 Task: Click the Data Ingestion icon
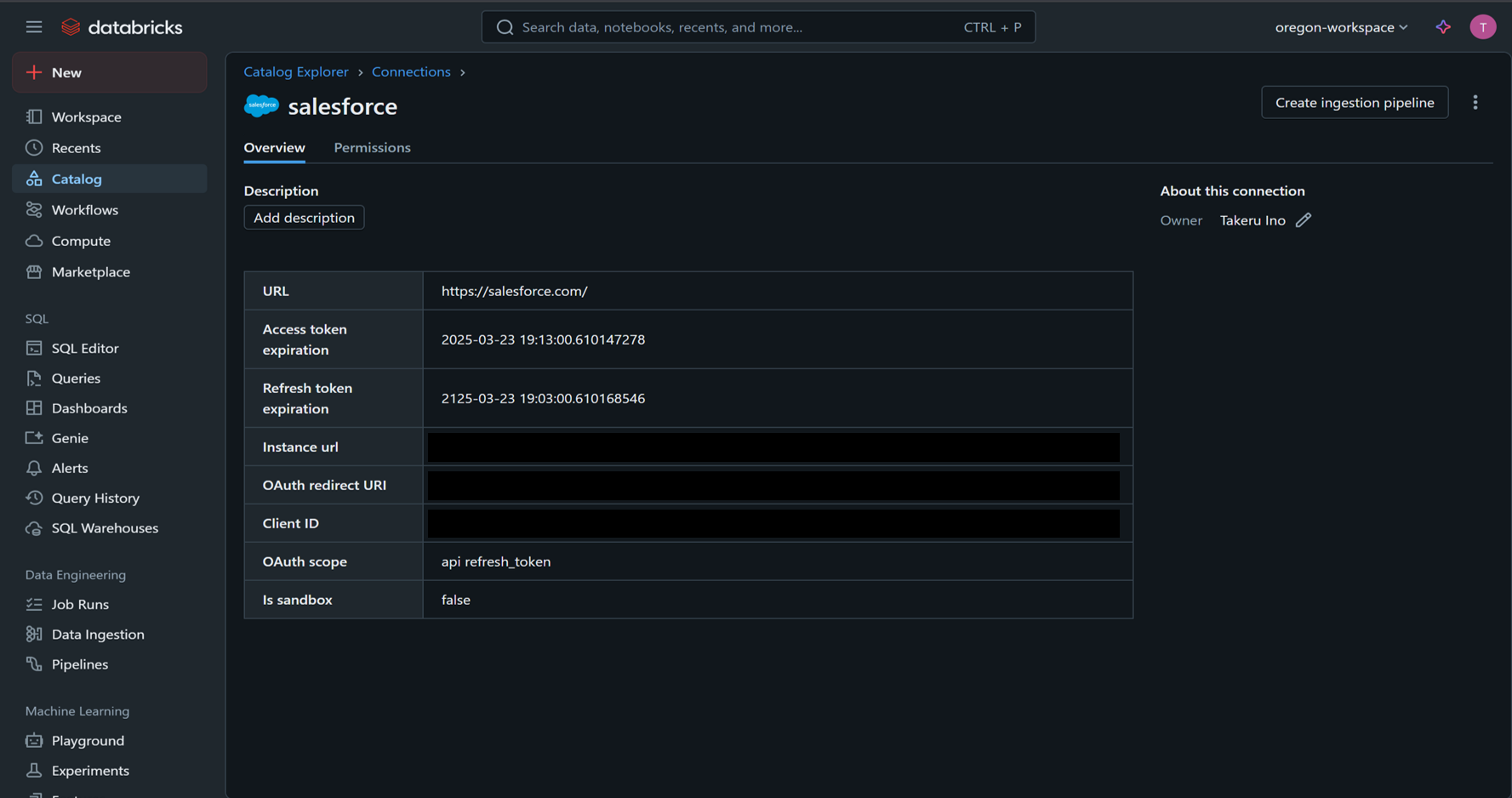pyautogui.click(x=34, y=634)
